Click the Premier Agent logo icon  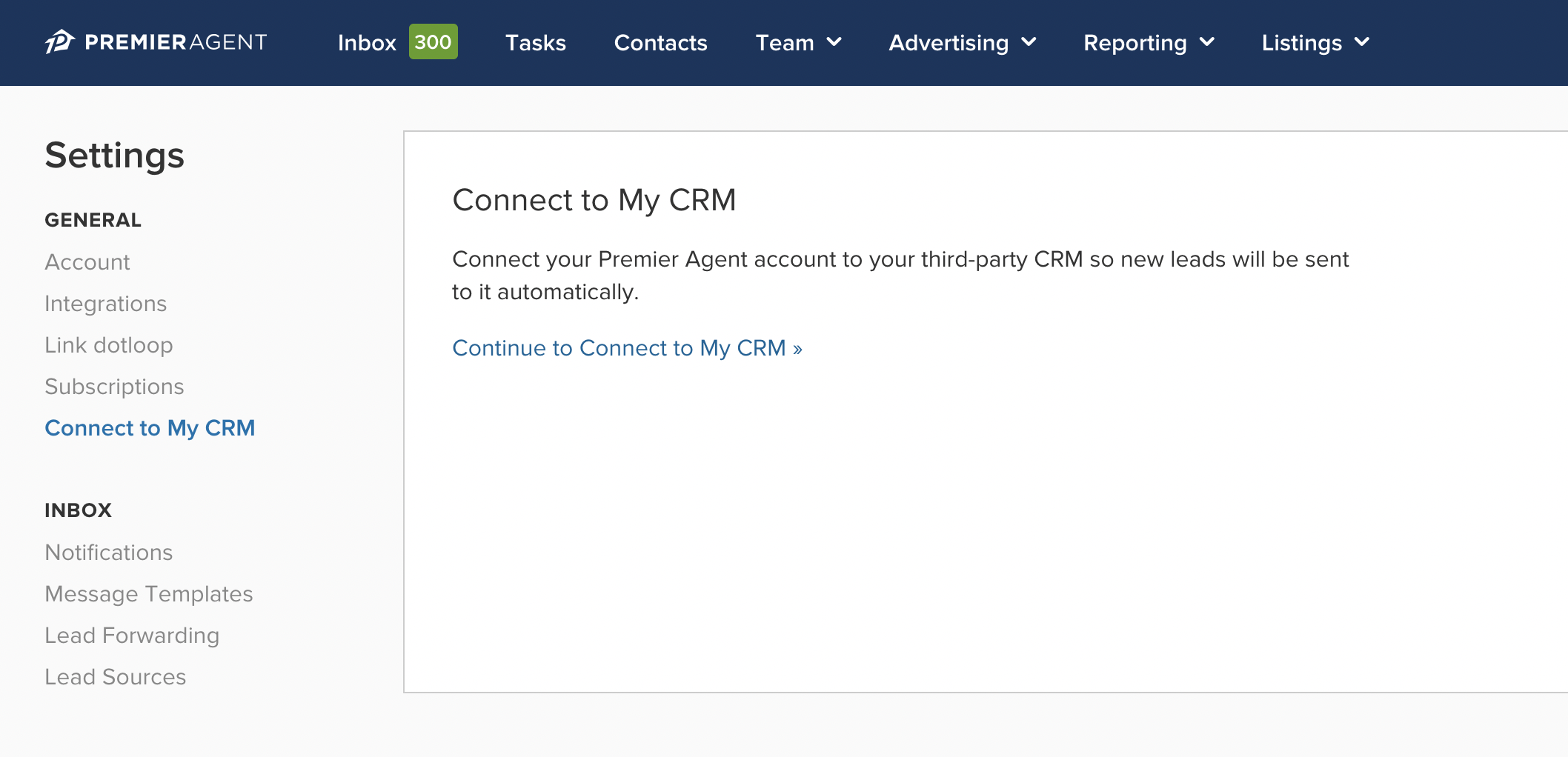(60, 41)
